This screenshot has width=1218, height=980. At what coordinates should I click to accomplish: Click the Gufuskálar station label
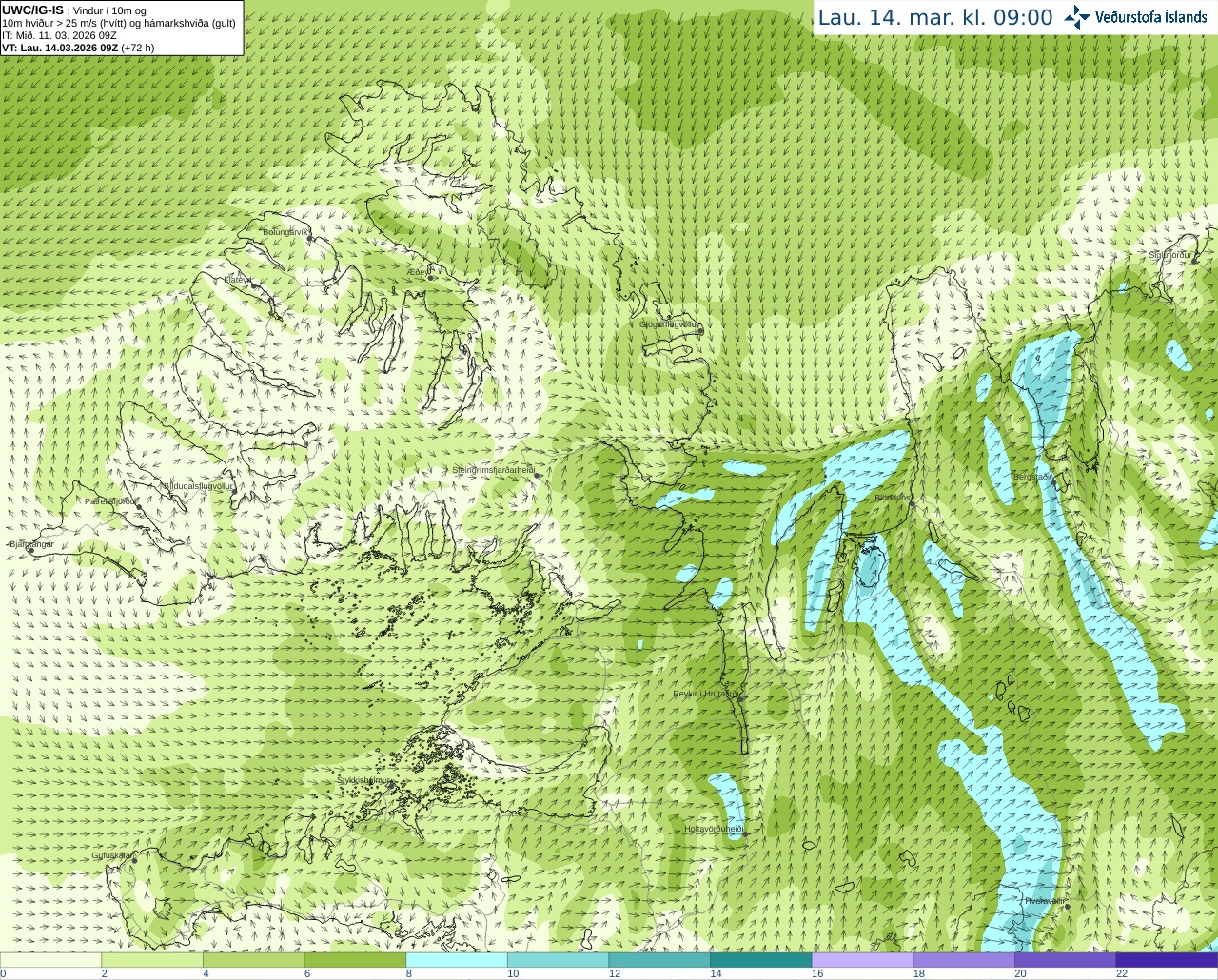coord(111,855)
